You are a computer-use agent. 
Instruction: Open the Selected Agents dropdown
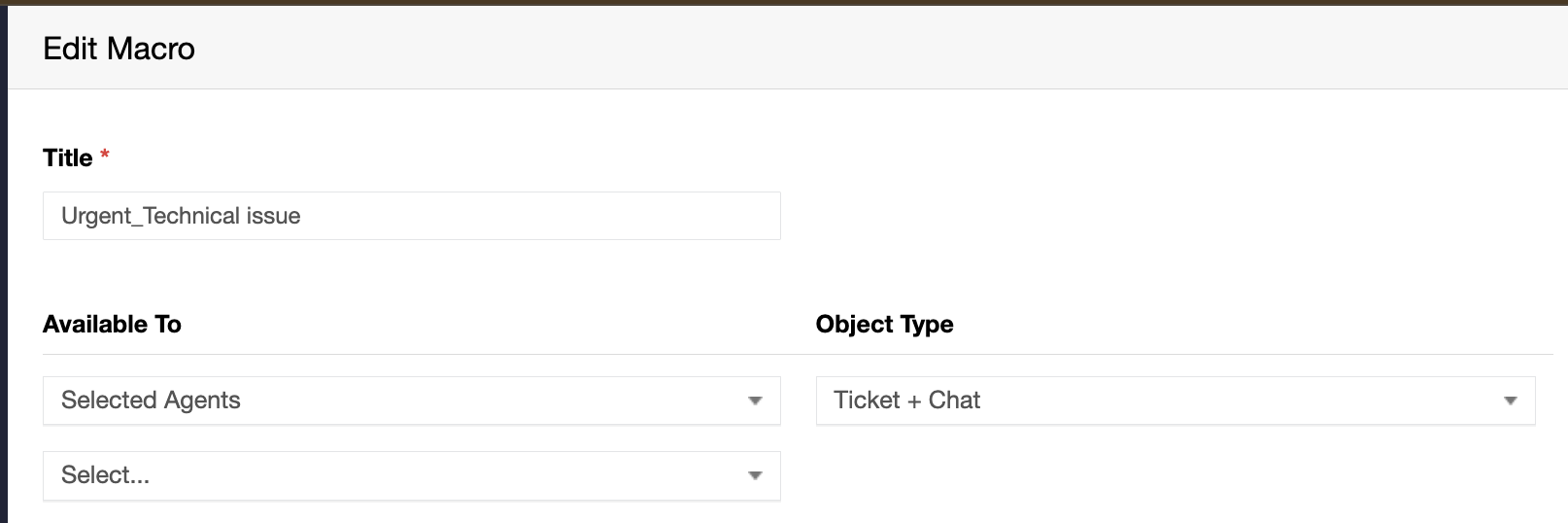(x=411, y=401)
